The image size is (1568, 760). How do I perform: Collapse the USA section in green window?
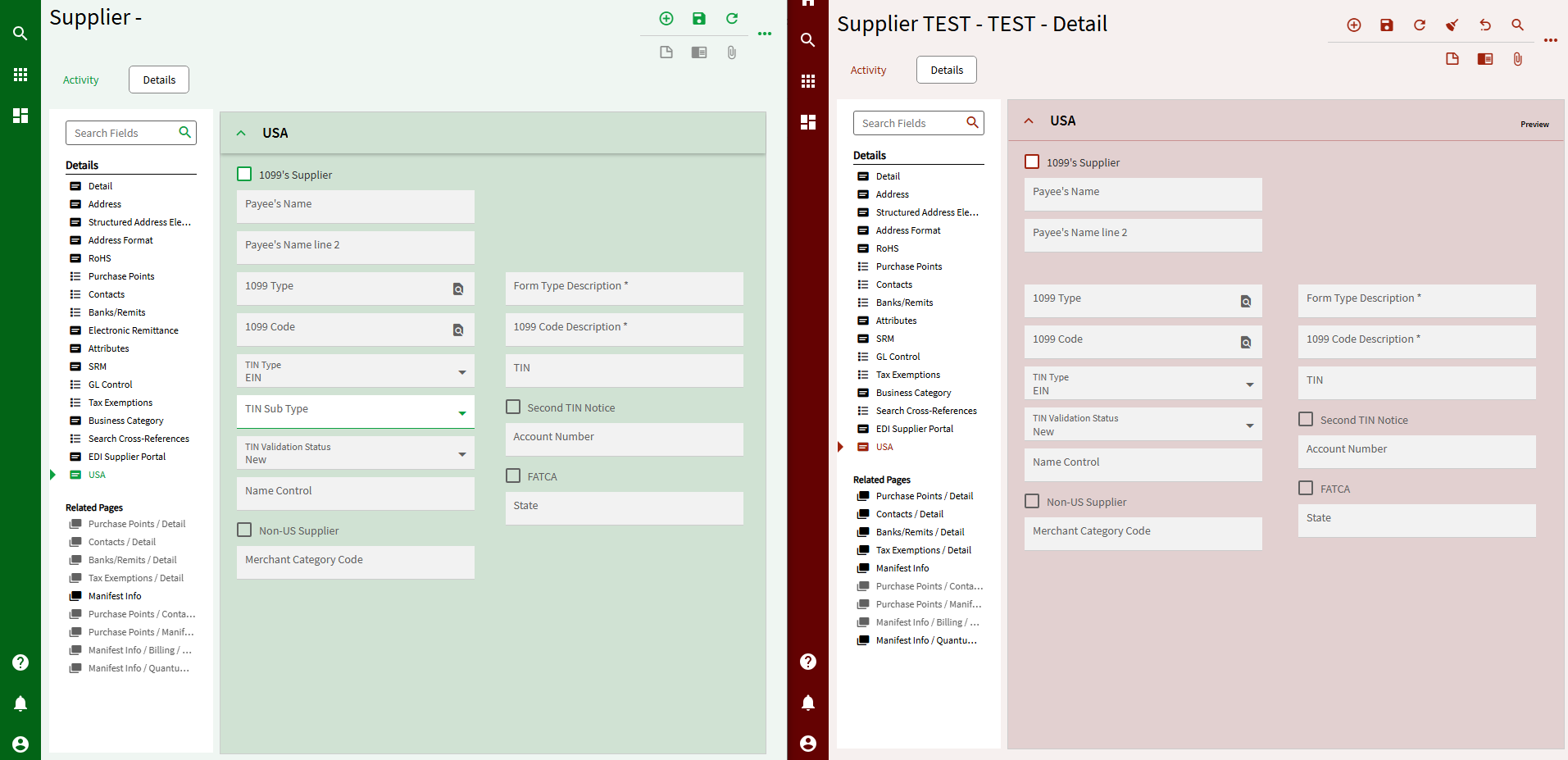pos(241,133)
